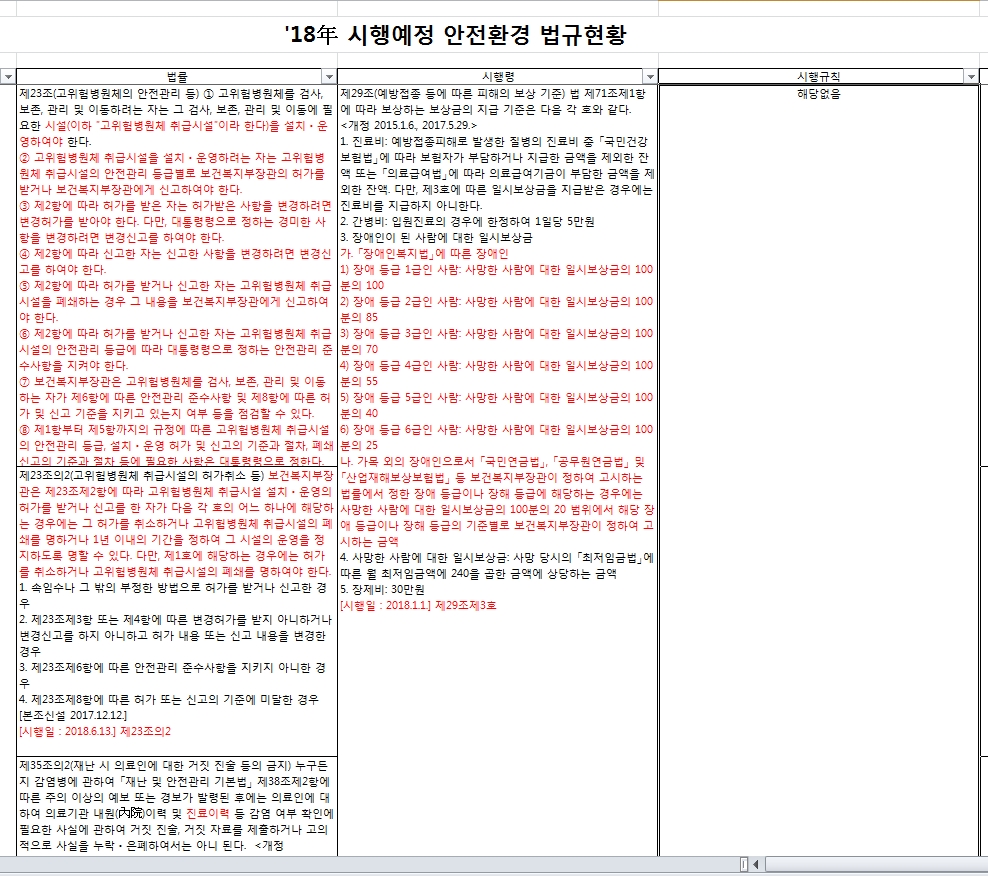988x876 pixels.
Task: Select the 제35조의2 거짓 진술 금지 cell
Action: click(x=177, y=805)
